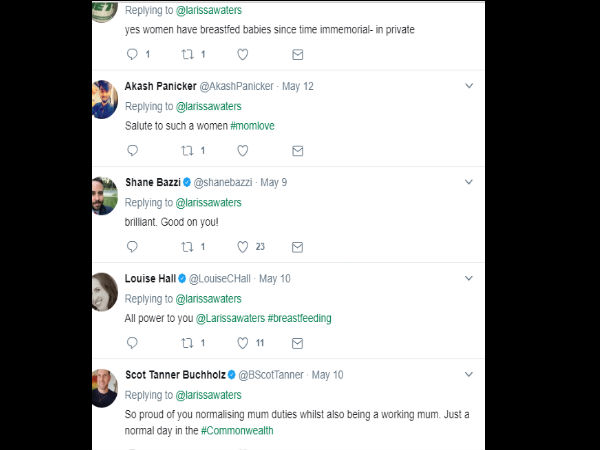This screenshot has width=600, height=450.
Task: Expand Shane Bazzi tweet options menu
Action: coord(470,182)
